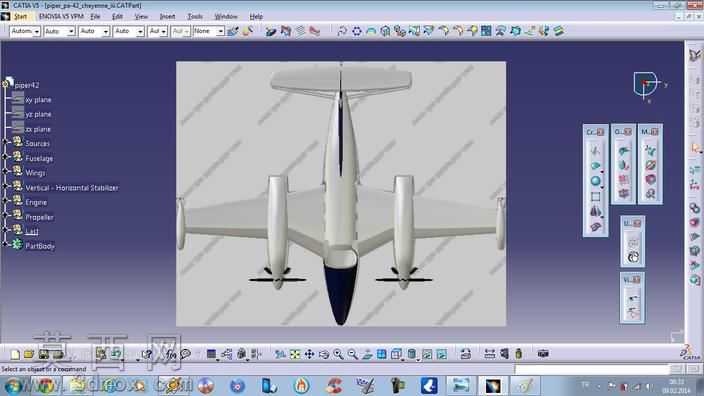Image resolution: width=704 pixels, height=396 pixels.
Task: Close the M.. floating toolbar
Action: [655, 132]
